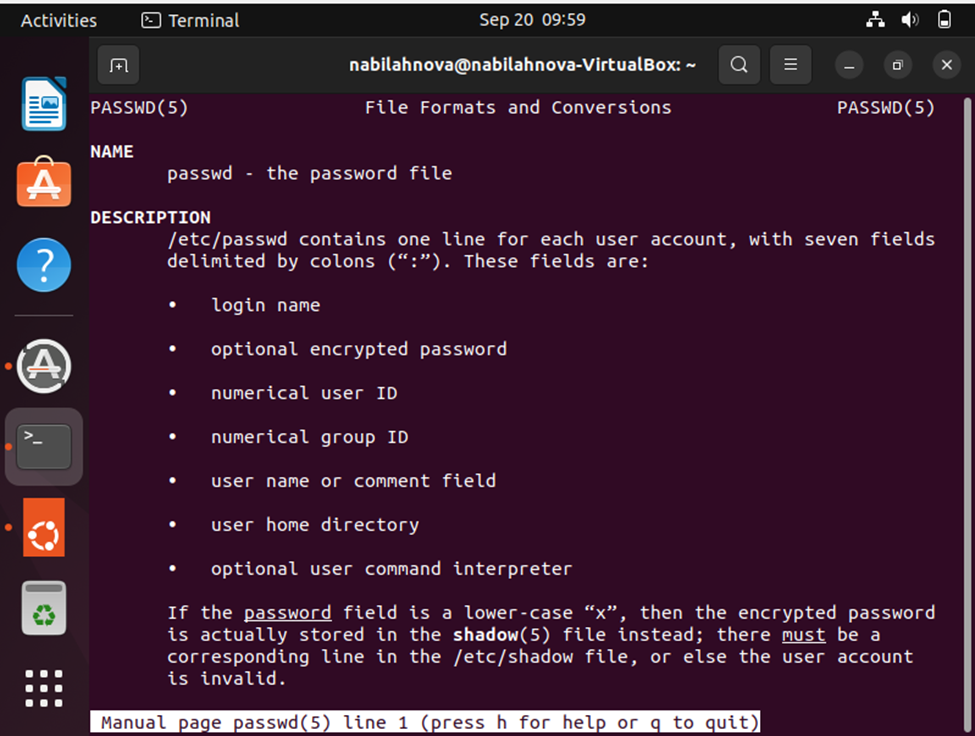Open the terminal search tool
Screen dimensions: 975x736
(739, 65)
